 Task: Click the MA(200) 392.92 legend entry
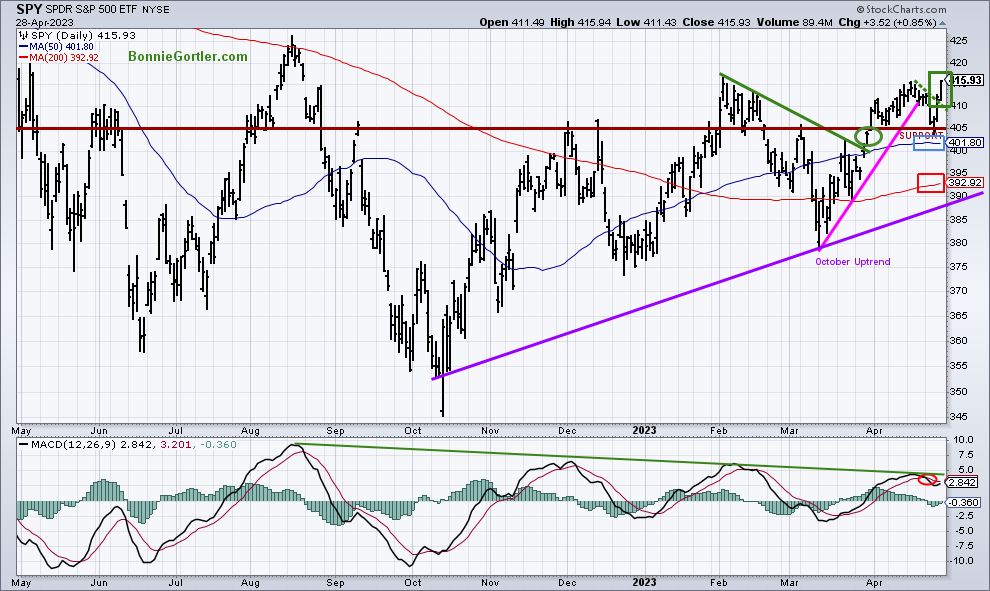pyautogui.click(x=59, y=57)
